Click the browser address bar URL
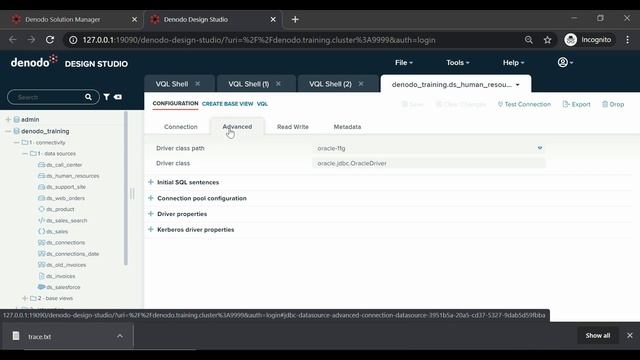640x360 pixels. 259,40
